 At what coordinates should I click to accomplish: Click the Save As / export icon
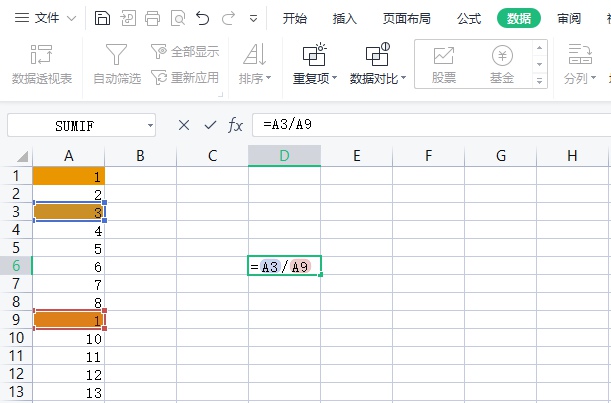pyautogui.click(x=128, y=18)
